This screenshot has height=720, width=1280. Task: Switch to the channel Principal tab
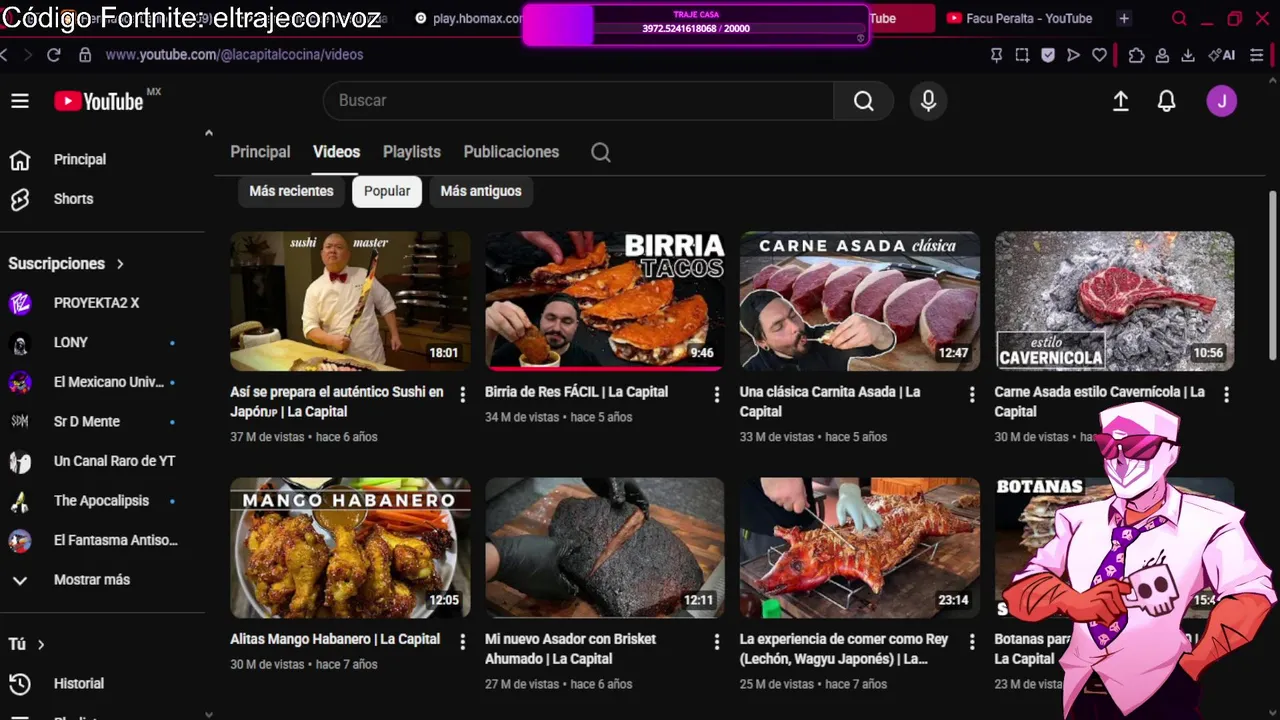[260, 152]
